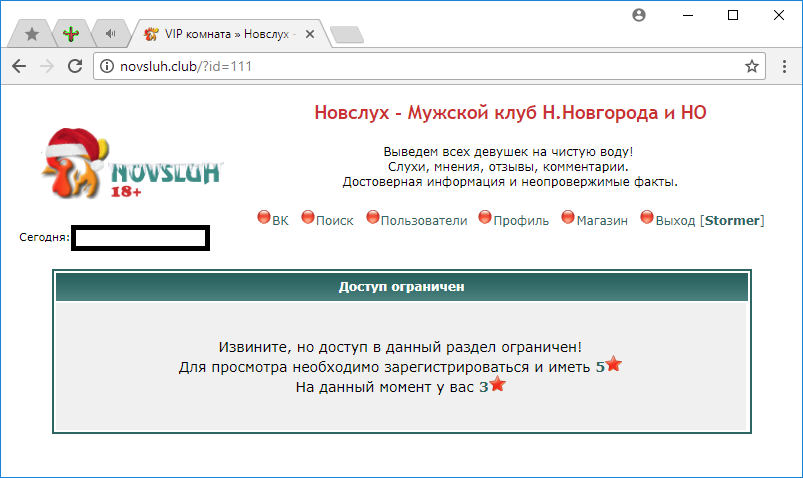This screenshot has width=803, height=478.
Task: Close the VIP комната tab
Action: pos(309,34)
